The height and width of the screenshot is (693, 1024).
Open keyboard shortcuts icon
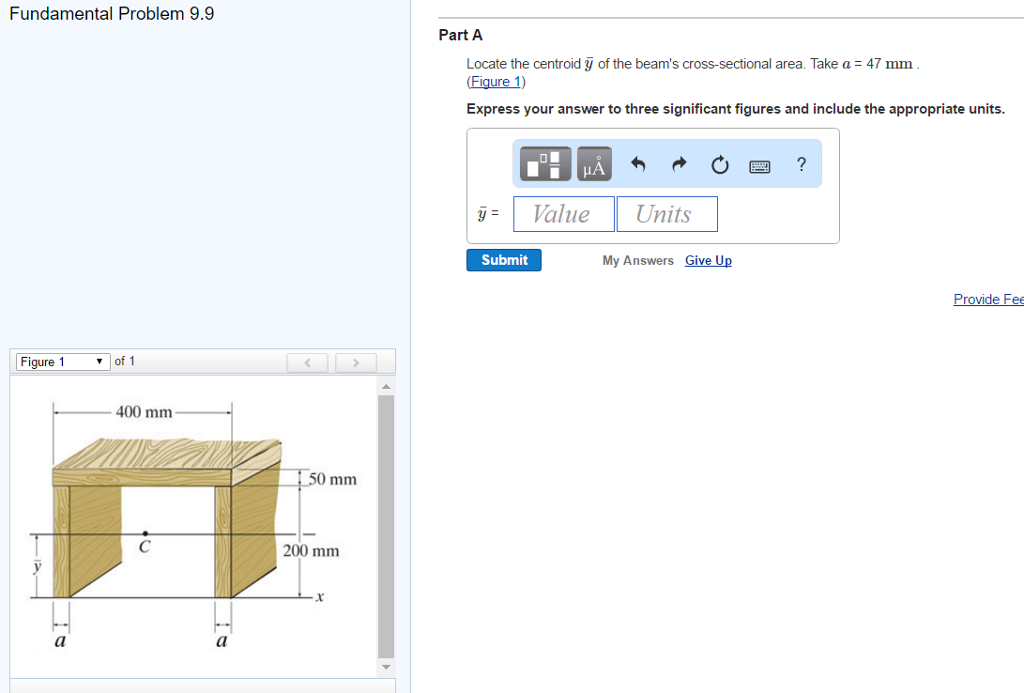click(760, 167)
